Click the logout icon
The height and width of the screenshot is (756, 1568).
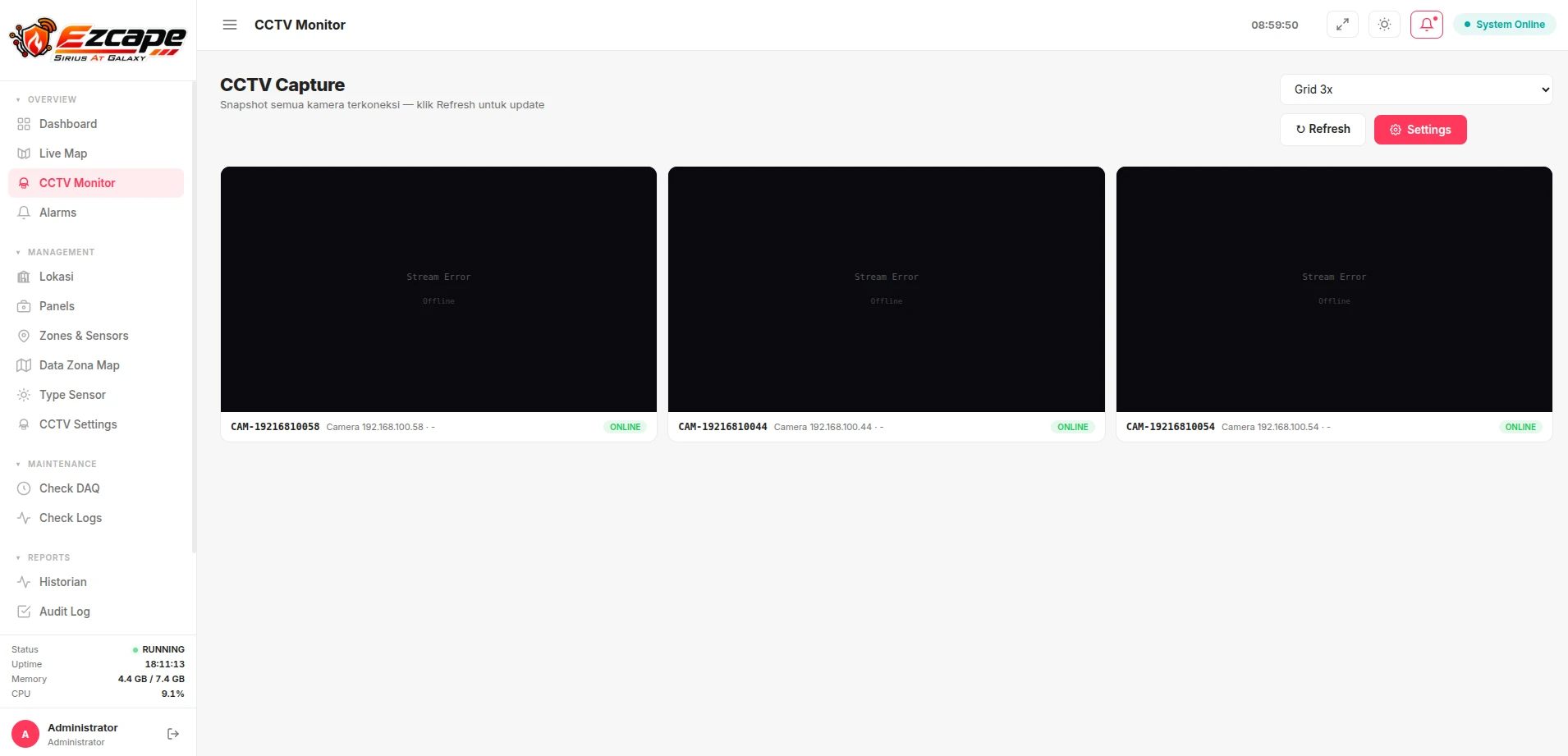tap(173, 734)
